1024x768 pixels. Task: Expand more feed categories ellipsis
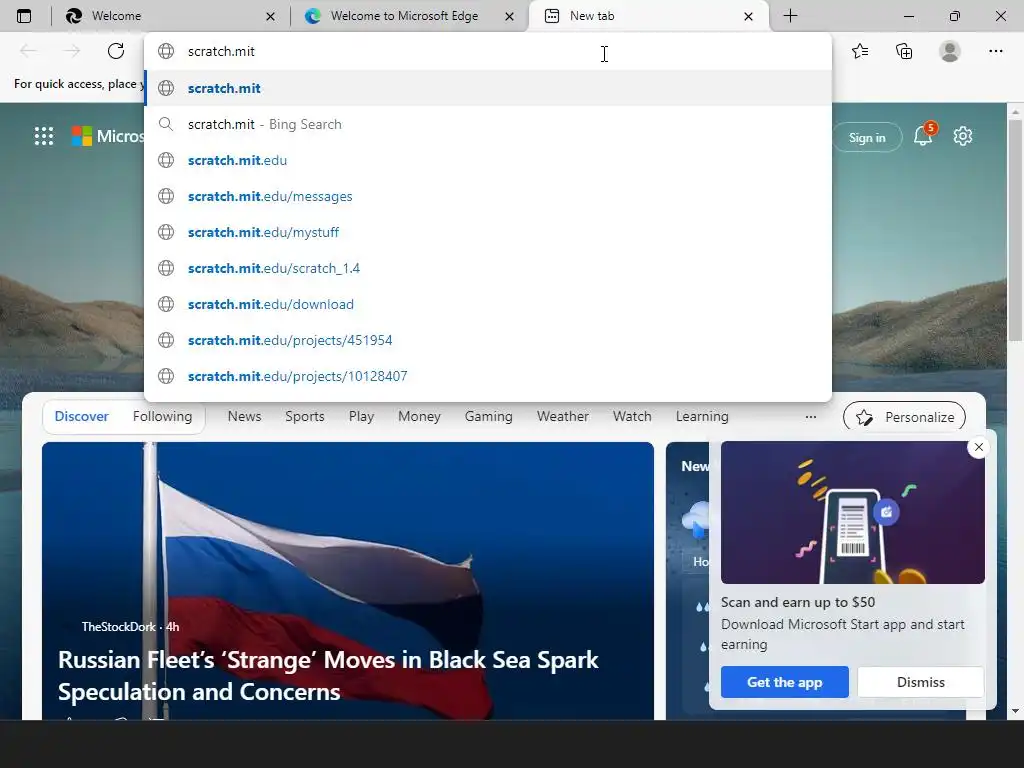pos(810,417)
